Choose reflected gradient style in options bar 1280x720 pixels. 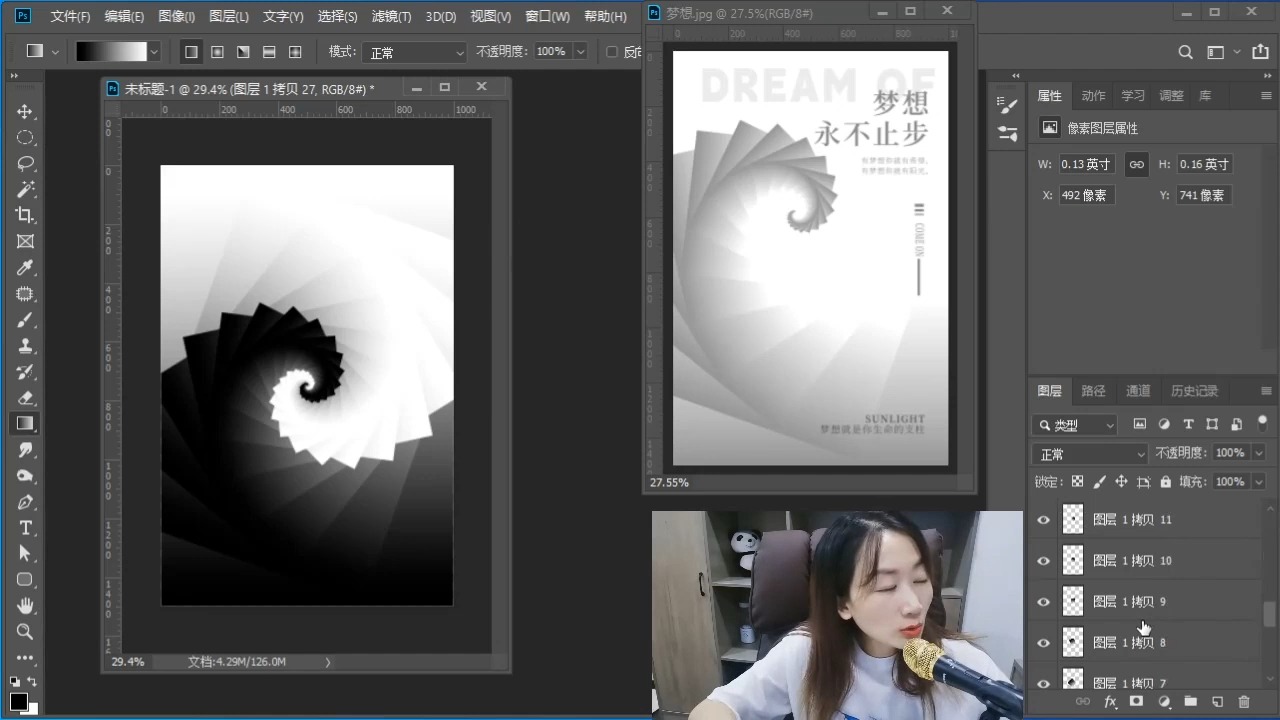point(268,51)
